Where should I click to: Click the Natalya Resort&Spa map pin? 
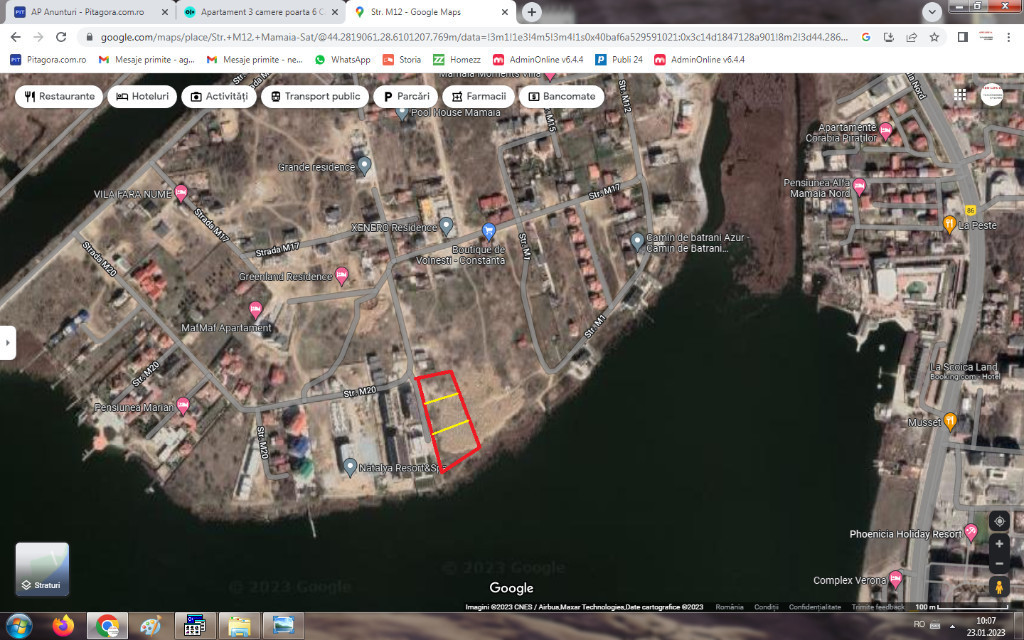[349, 466]
